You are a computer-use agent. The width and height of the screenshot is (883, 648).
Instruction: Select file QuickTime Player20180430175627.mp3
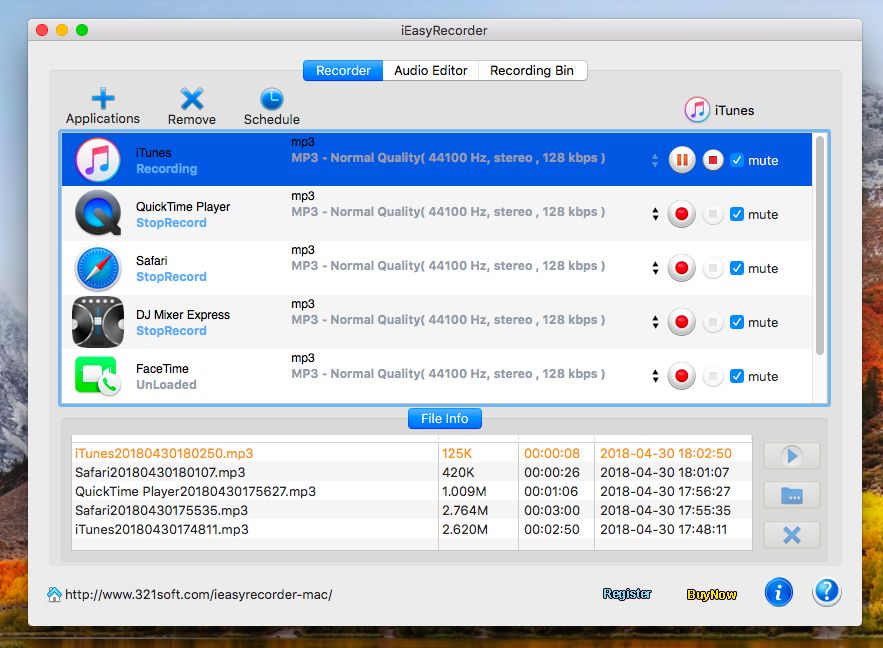pos(195,491)
